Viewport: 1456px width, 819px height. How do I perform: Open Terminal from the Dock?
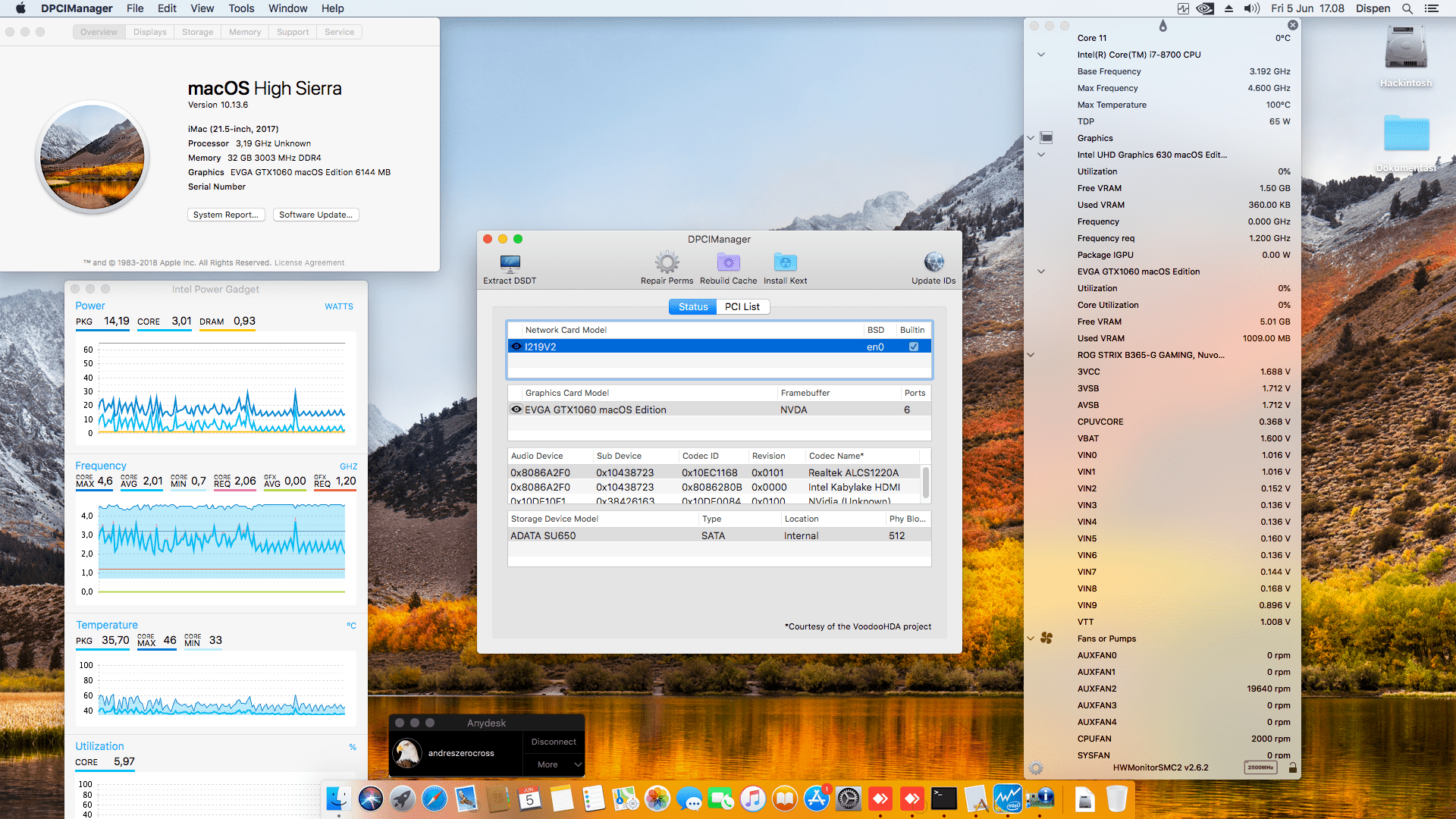tap(943, 799)
